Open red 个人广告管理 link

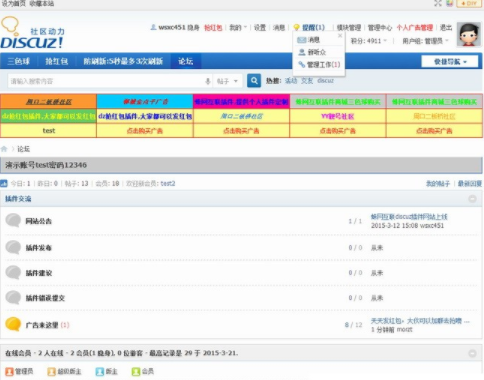click(x=414, y=28)
